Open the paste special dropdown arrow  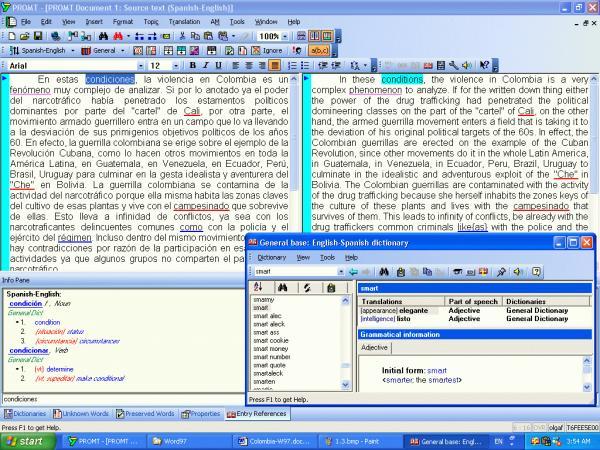pyautogui.click(x=233, y=36)
